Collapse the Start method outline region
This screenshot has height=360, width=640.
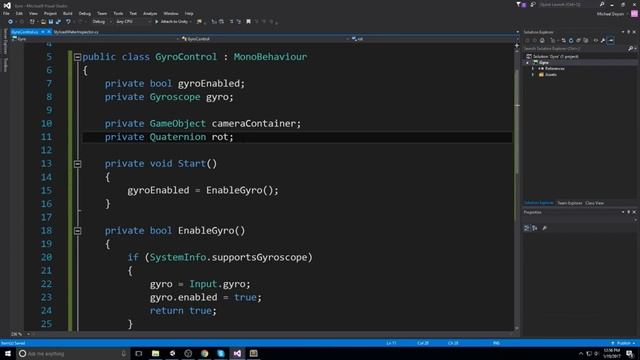[78, 164]
